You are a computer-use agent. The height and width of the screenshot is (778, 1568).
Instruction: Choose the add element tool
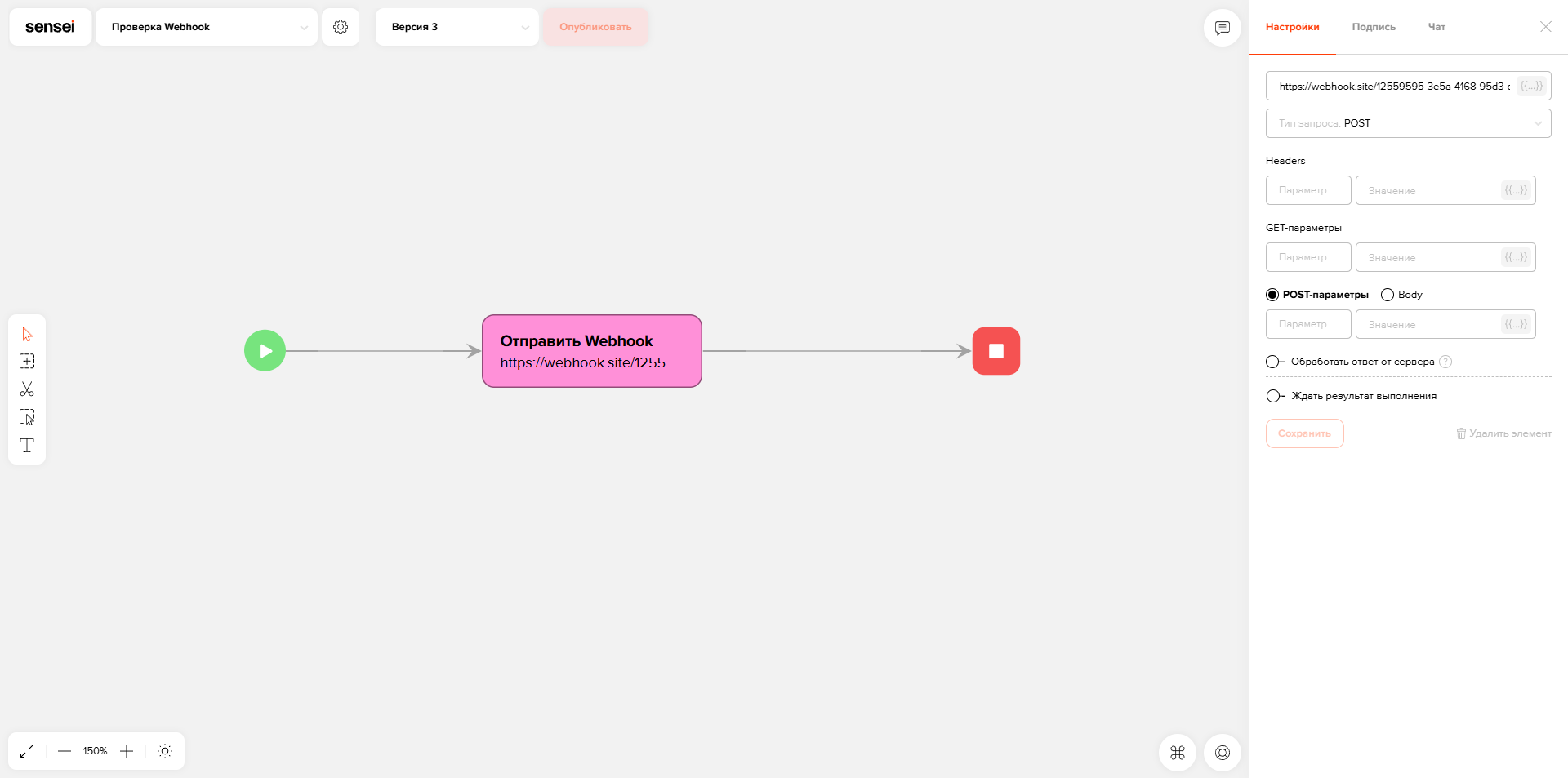point(27,361)
